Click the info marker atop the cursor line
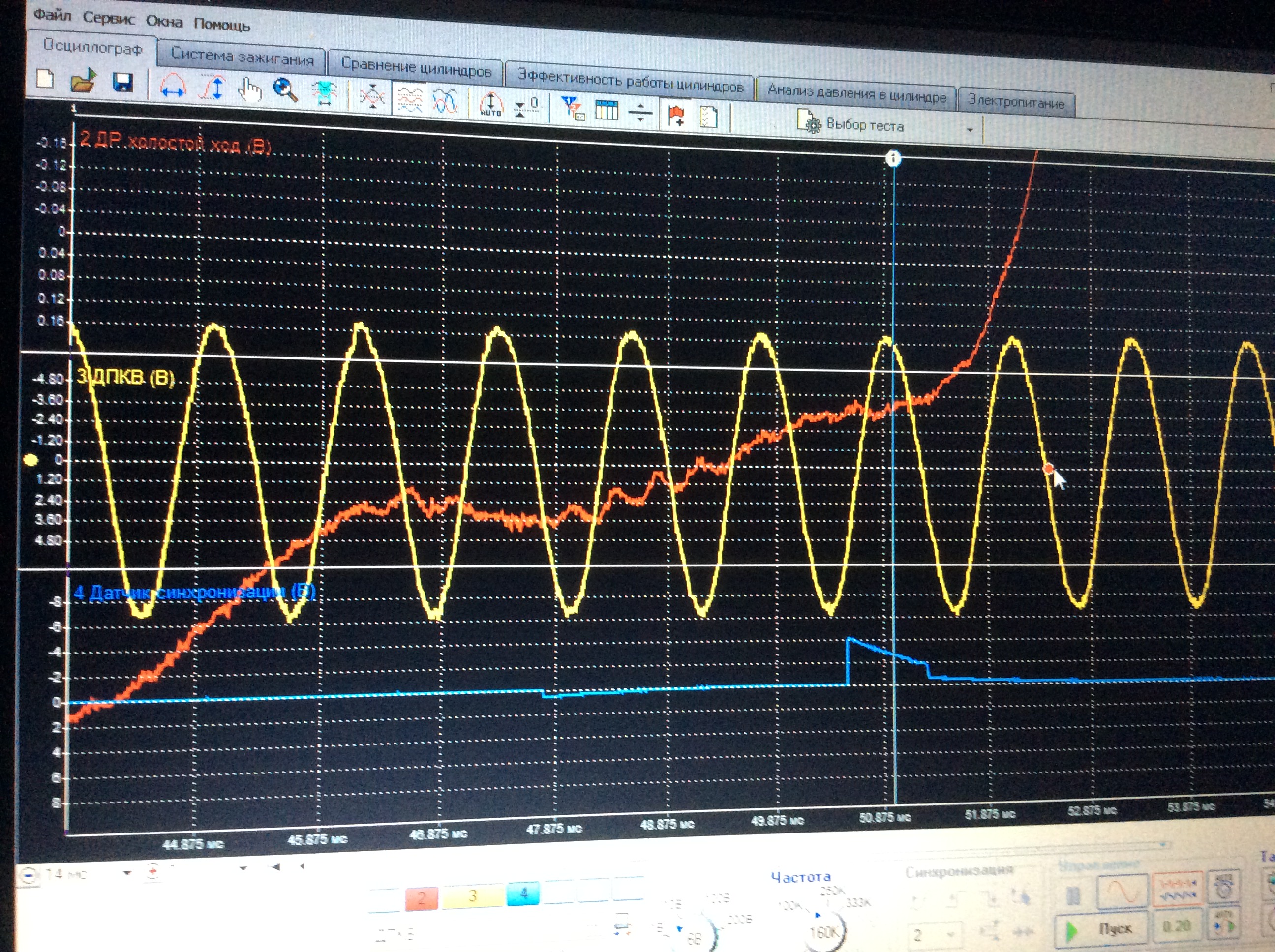 893,158
